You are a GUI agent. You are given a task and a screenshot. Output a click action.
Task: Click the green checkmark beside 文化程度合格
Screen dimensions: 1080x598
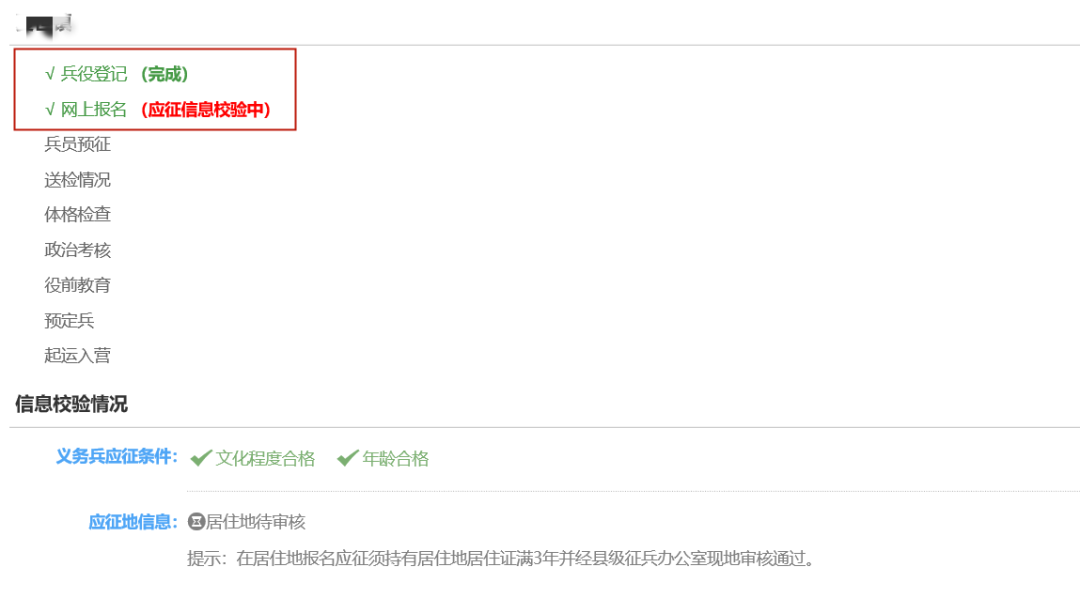click(201, 458)
